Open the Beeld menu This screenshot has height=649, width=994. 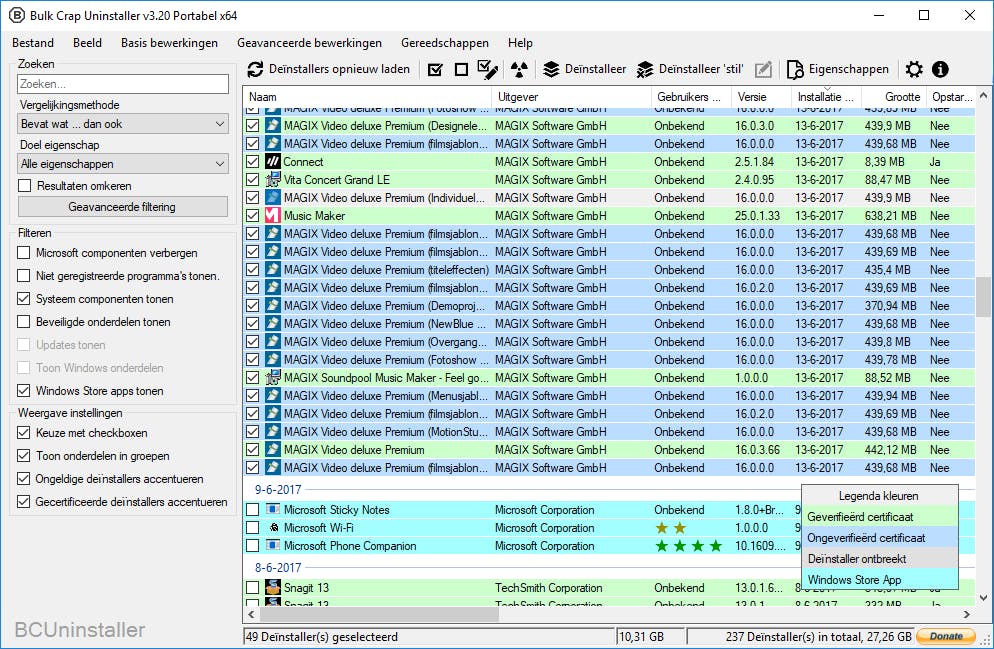(x=87, y=42)
